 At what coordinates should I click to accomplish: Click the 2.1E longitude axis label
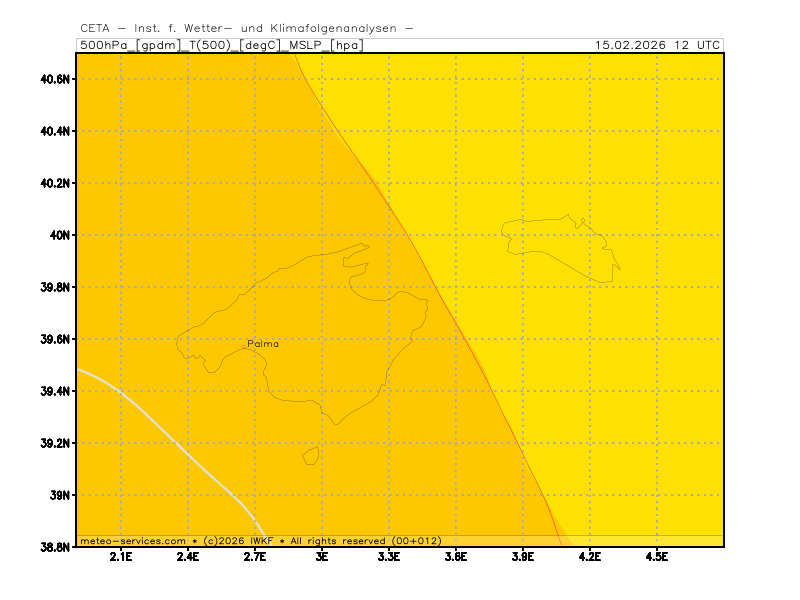tap(121, 557)
